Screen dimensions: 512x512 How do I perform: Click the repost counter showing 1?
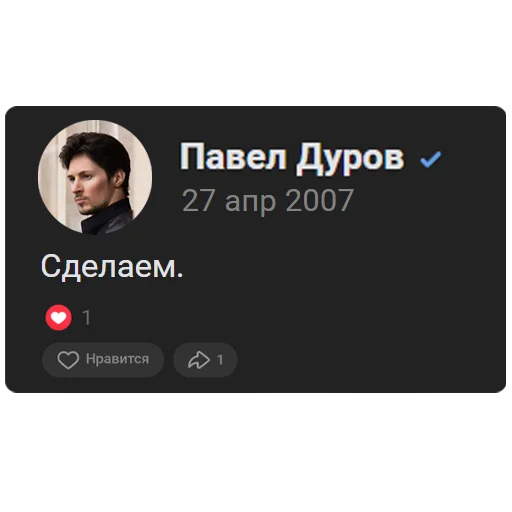220,360
